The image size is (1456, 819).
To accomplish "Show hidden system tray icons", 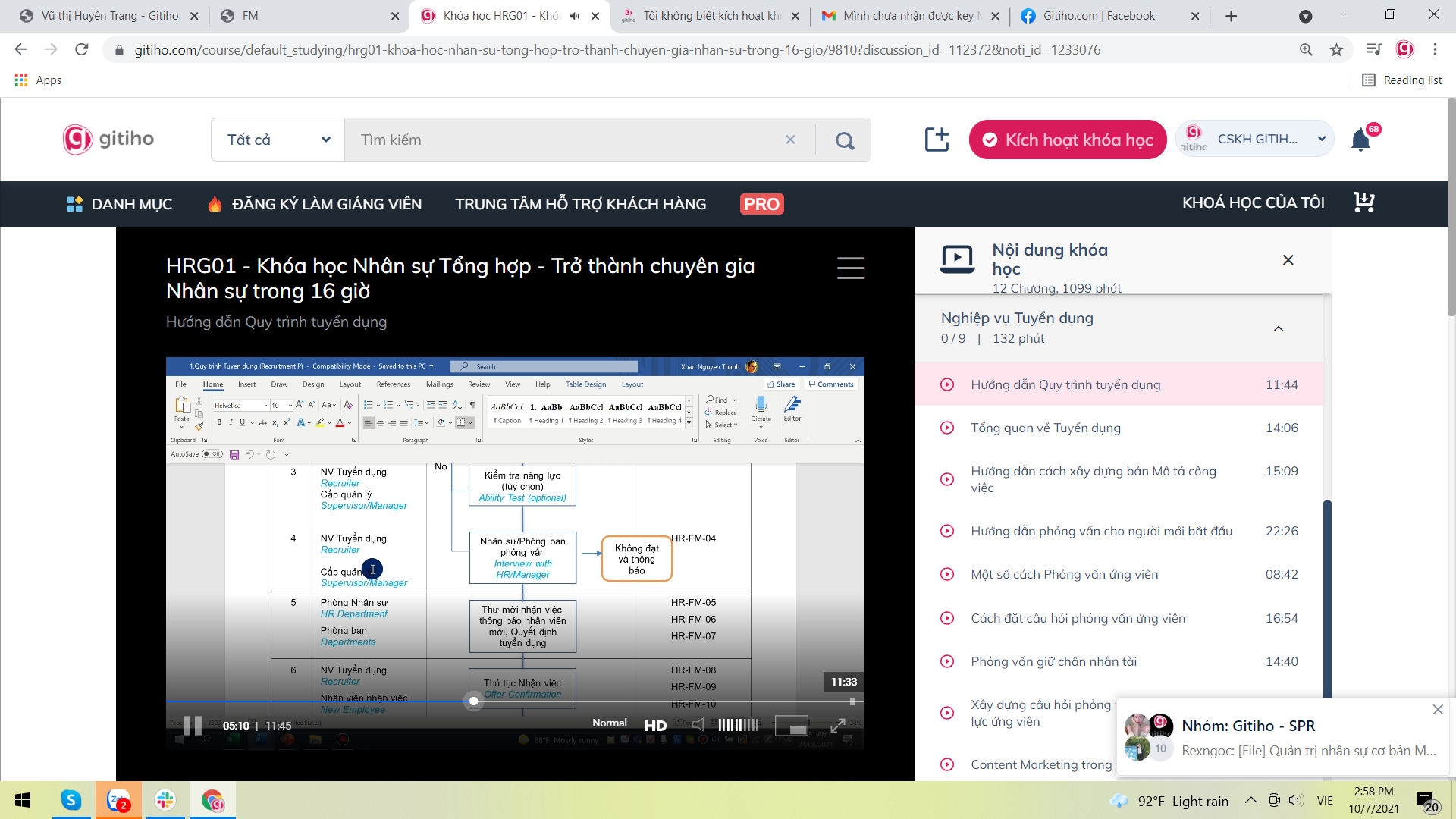I will click(x=1251, y=800).
